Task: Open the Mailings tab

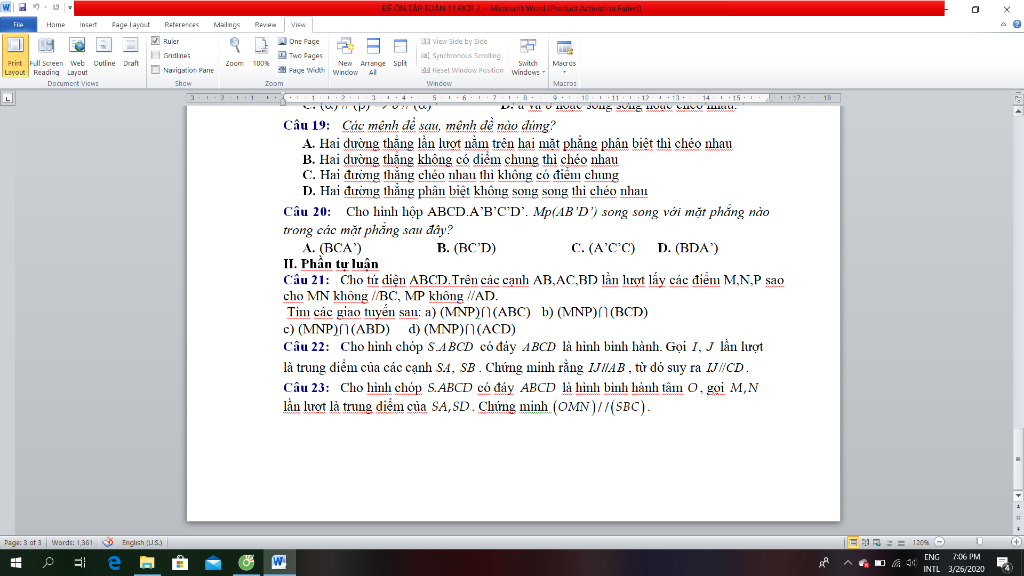Action: pos(227,24)
